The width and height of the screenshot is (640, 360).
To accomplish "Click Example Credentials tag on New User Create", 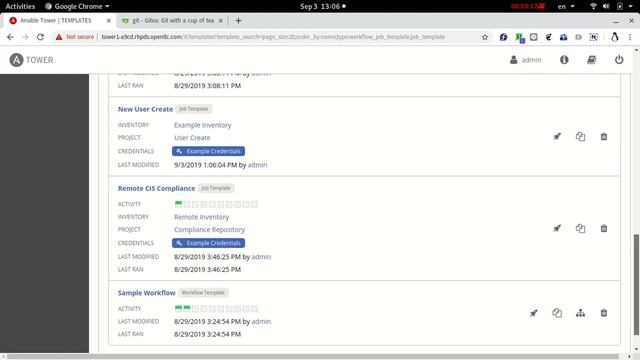I will (209, 151).
